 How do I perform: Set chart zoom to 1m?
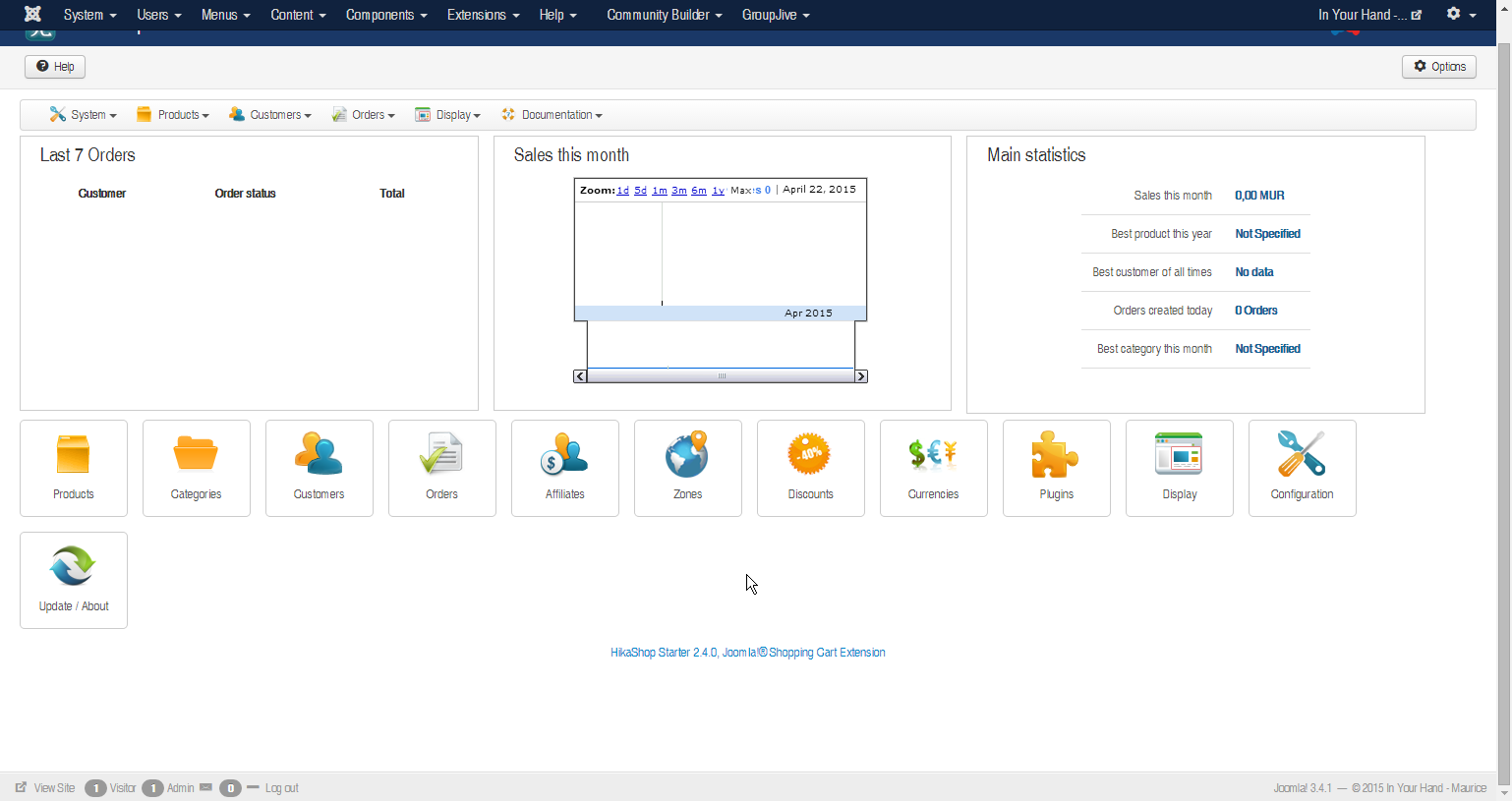tap(660, 191)
